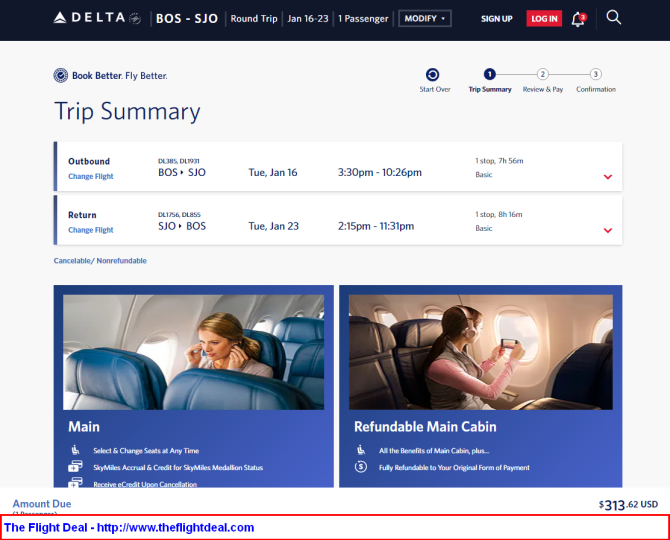The width and height of the screenshot is (670, 540).
Task: Expand the Return flight details chevron
Action: point(608,230)
